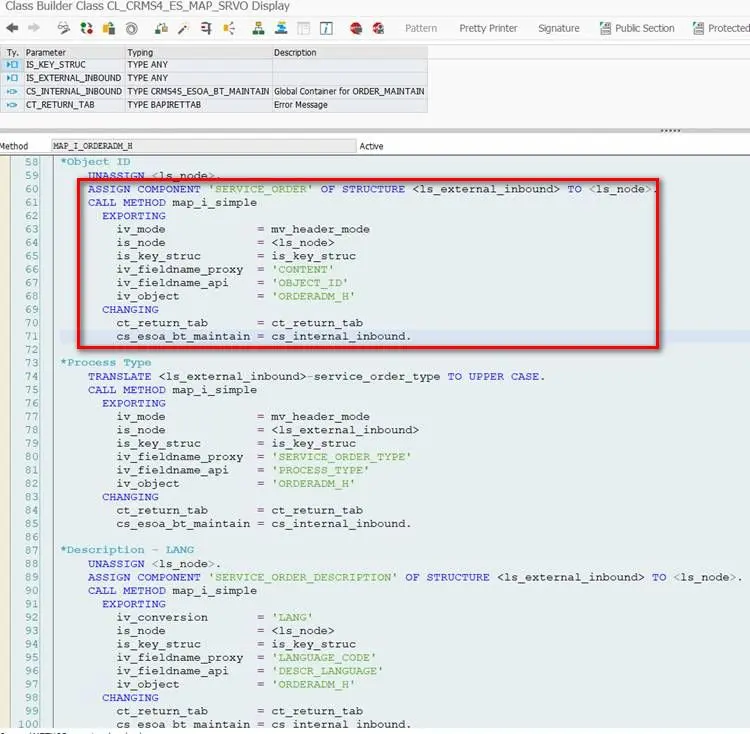Click the Check syntax circle icon

[x=132, y=29]
